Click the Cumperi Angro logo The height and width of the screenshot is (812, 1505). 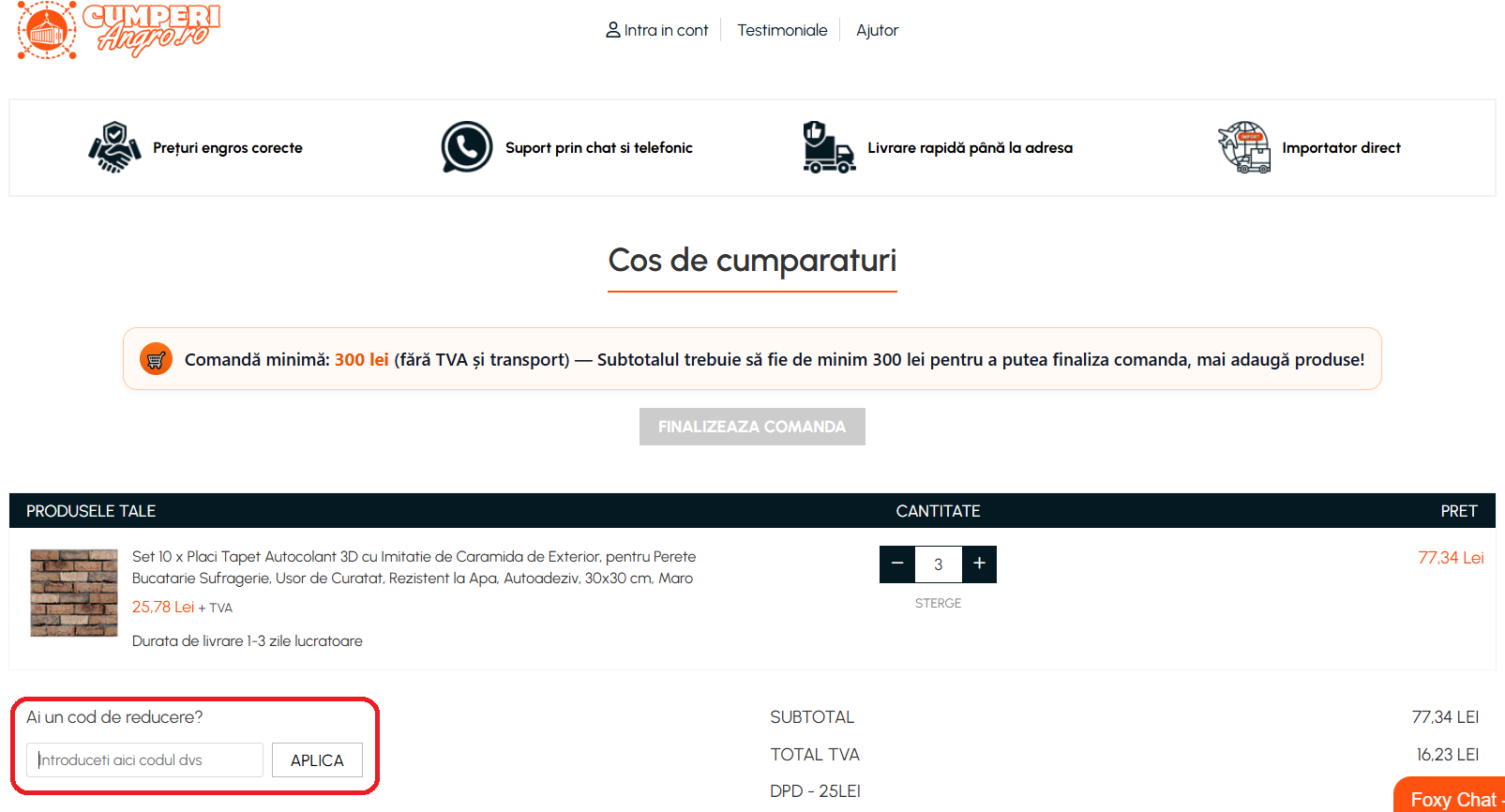pos(118,30)
